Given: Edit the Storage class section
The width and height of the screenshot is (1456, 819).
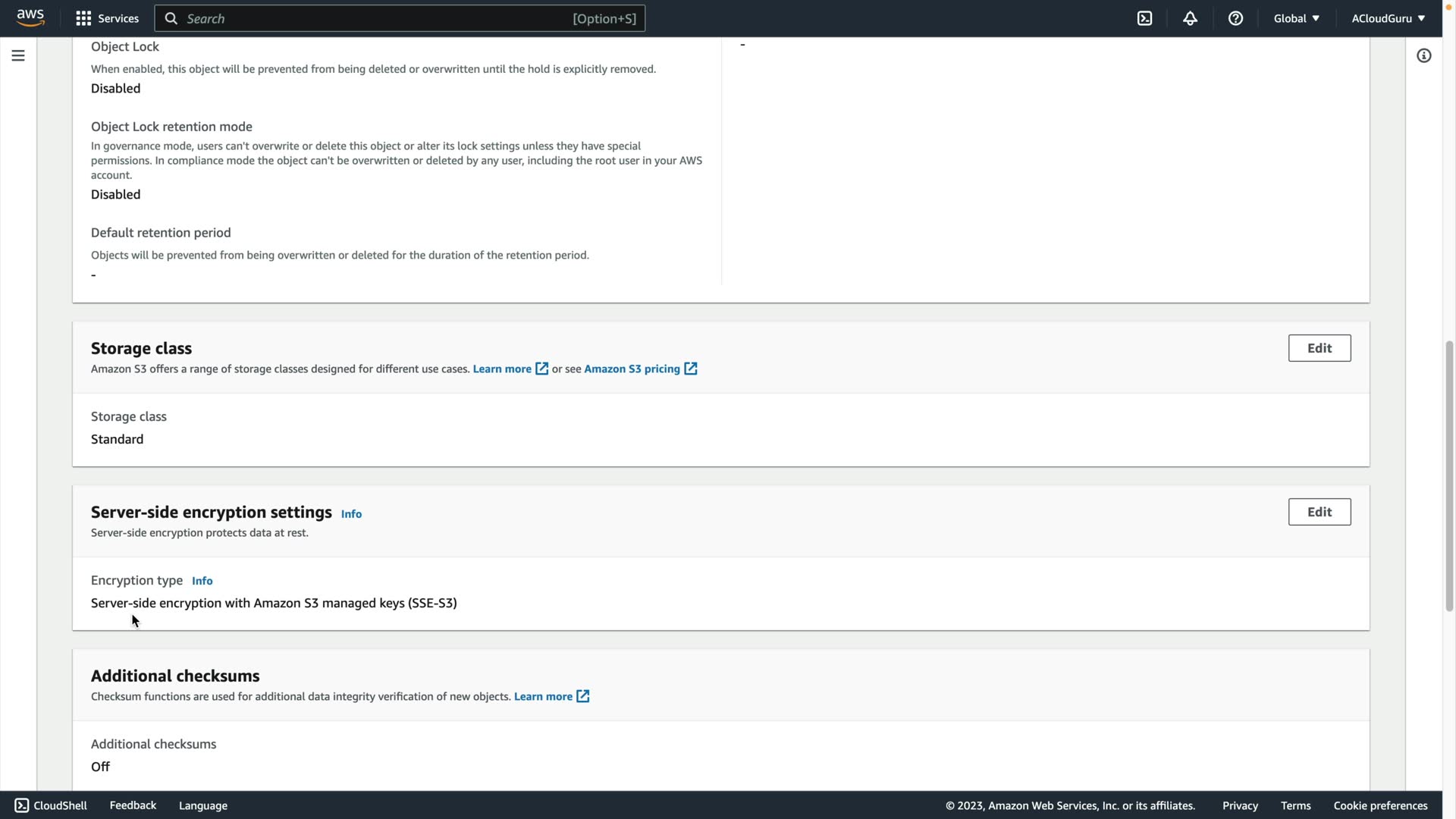Looking at the screenshot, I should coord(1319,348).
